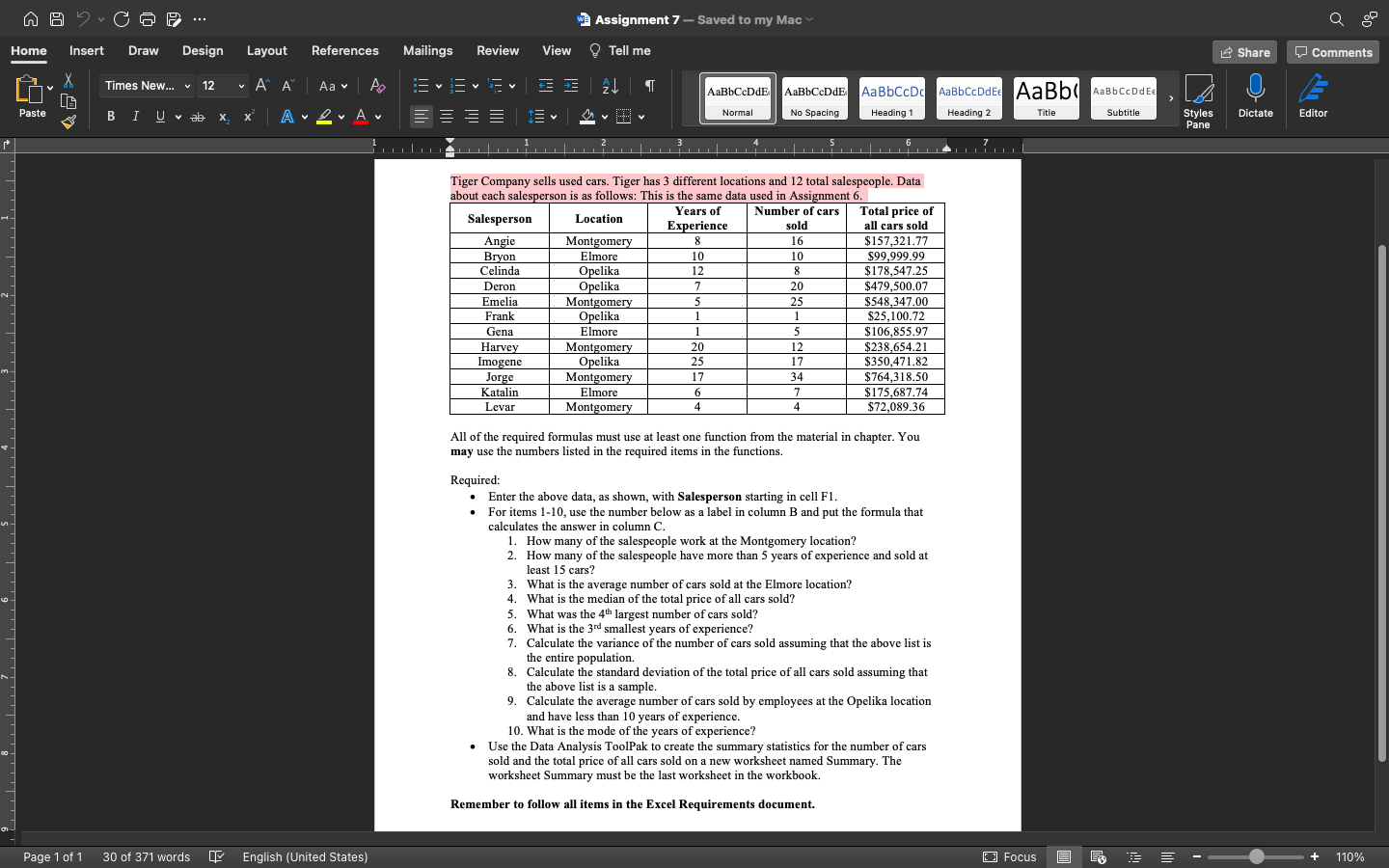
Task: Start Dictate with the microphone icon
Action: point(1255,96)
